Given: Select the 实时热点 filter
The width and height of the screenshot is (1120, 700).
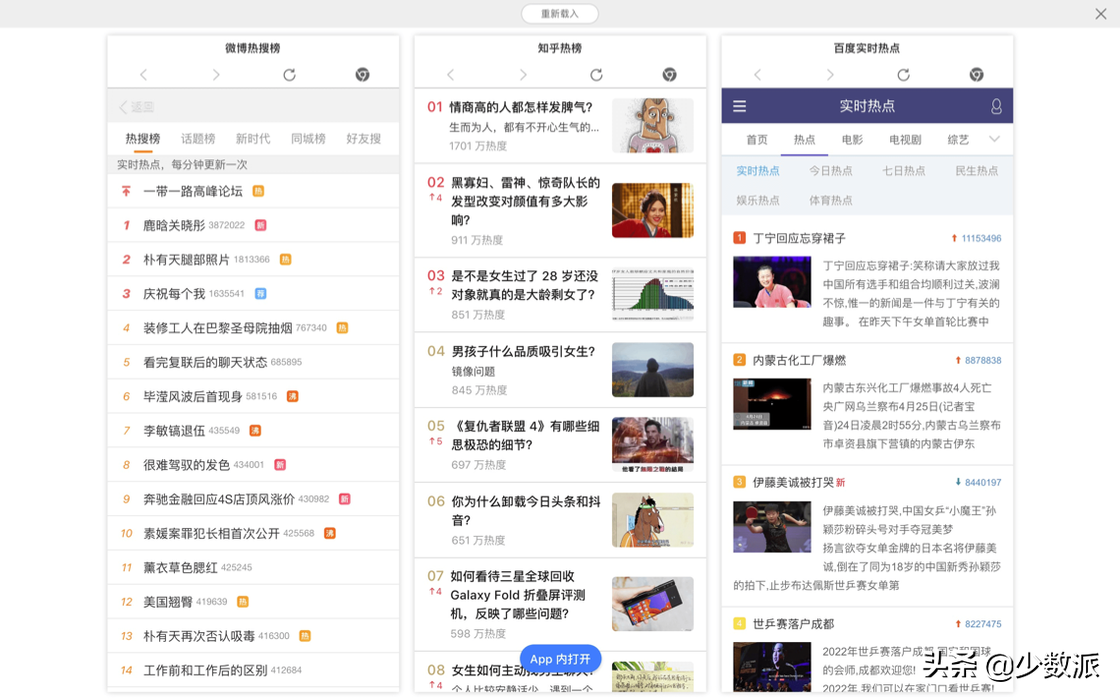Looking at the screenshot, I should [758, 171].
